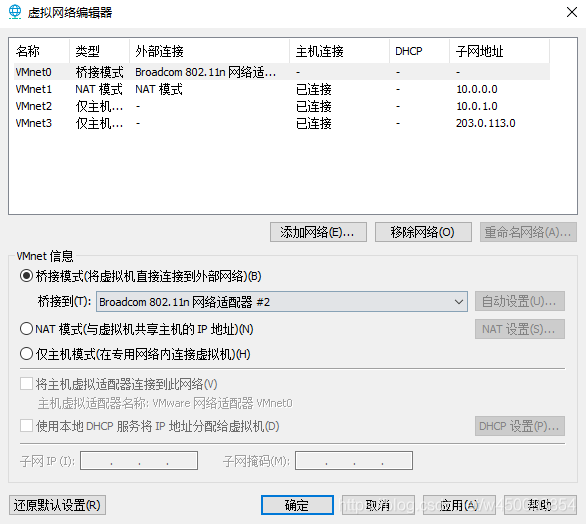This screenshot has width=586, height=524.
Task: Select the VMnet2 row
Action: coord(282,106)
